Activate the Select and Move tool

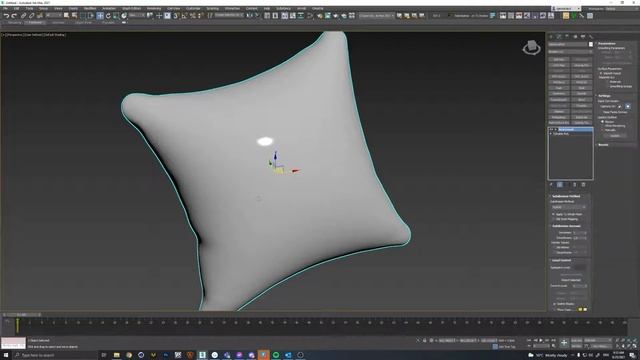click(100, 16)
